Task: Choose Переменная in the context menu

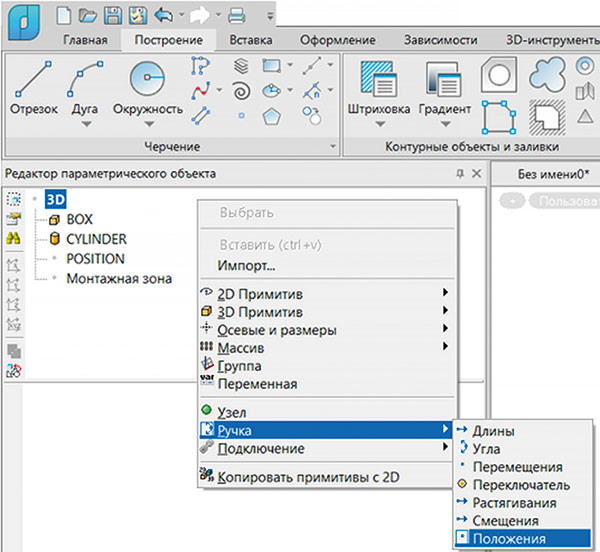Action: coord(328,384)
